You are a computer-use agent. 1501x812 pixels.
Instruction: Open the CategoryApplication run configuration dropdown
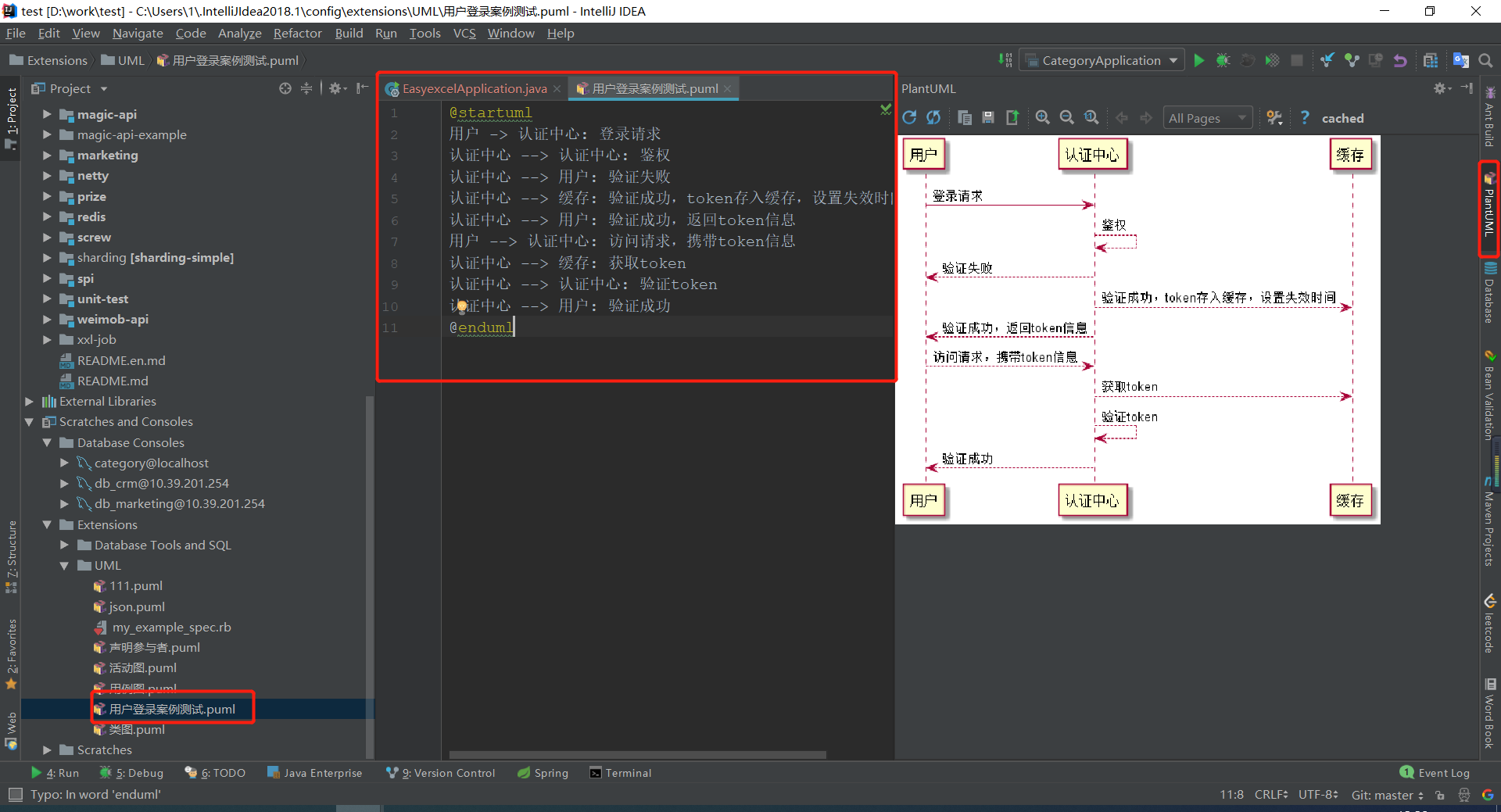pyautogui.click(x=1102, y=59)
